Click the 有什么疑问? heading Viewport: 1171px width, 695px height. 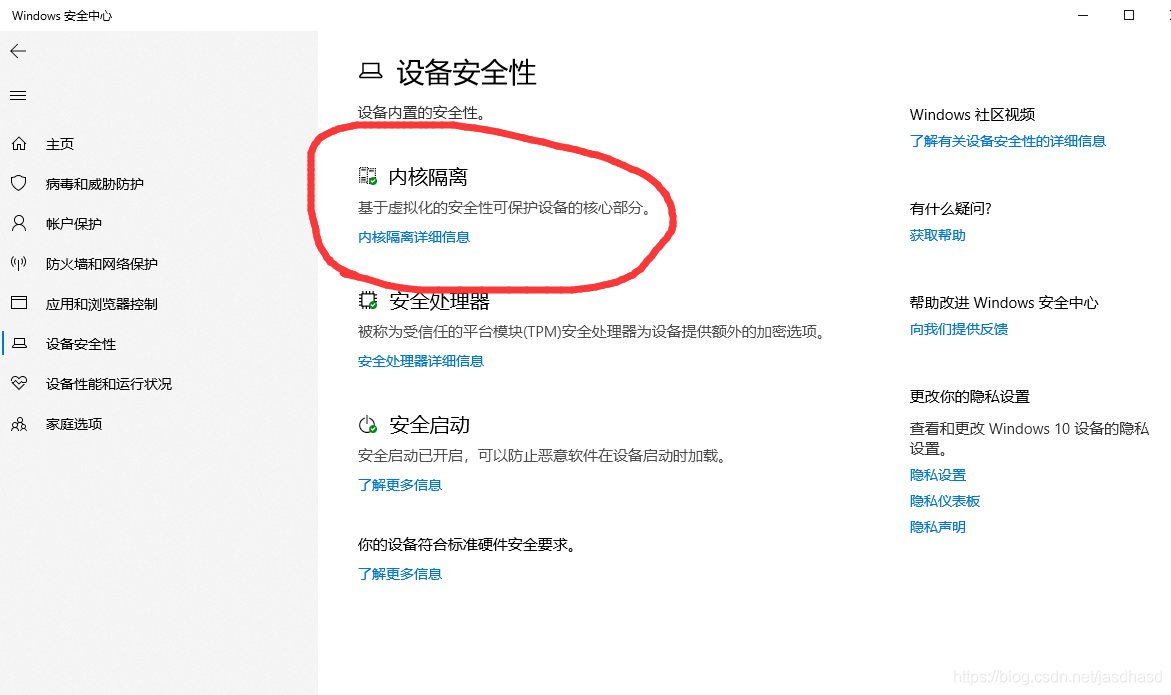(951, 209)
